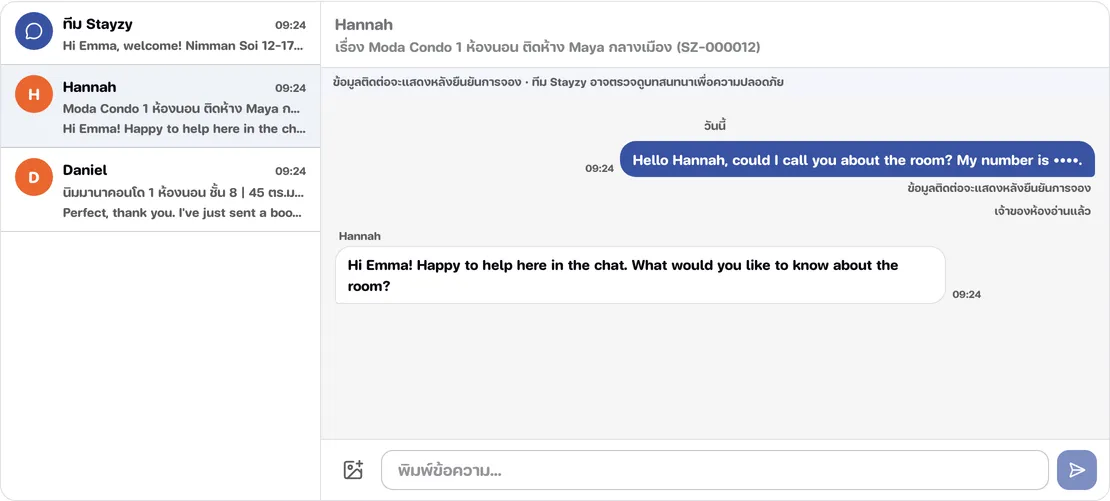The height and width of the screenshot is (501, 1110).
Task: Open the ทีม Stayzy conversation
Action: click(161, 33)
